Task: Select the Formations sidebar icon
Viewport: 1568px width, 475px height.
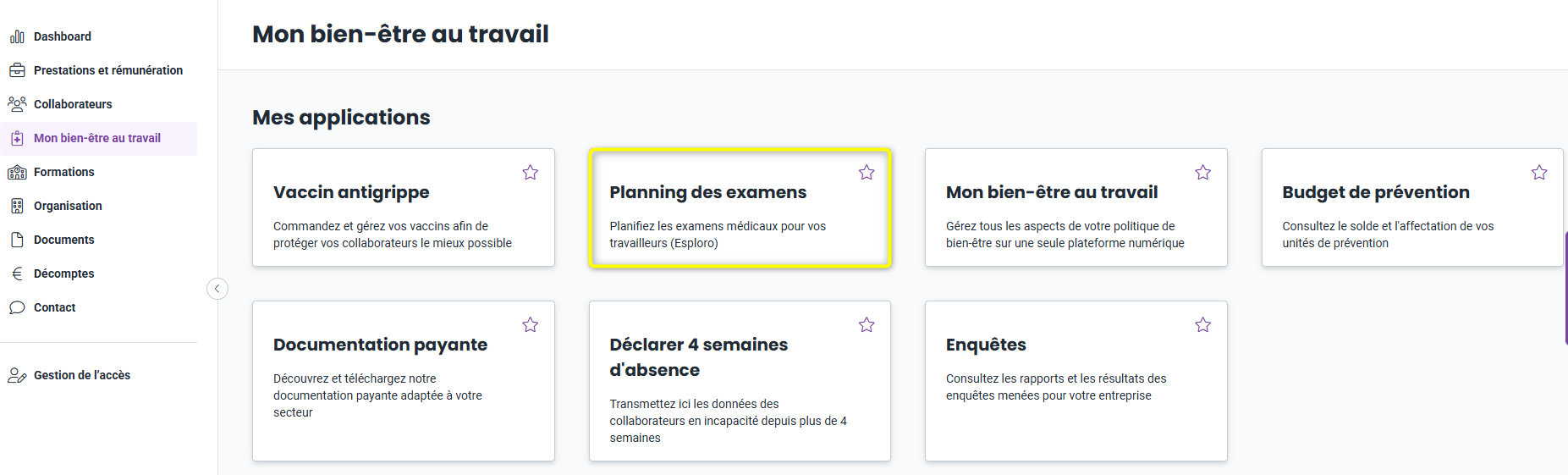Action: click(17, 172)
